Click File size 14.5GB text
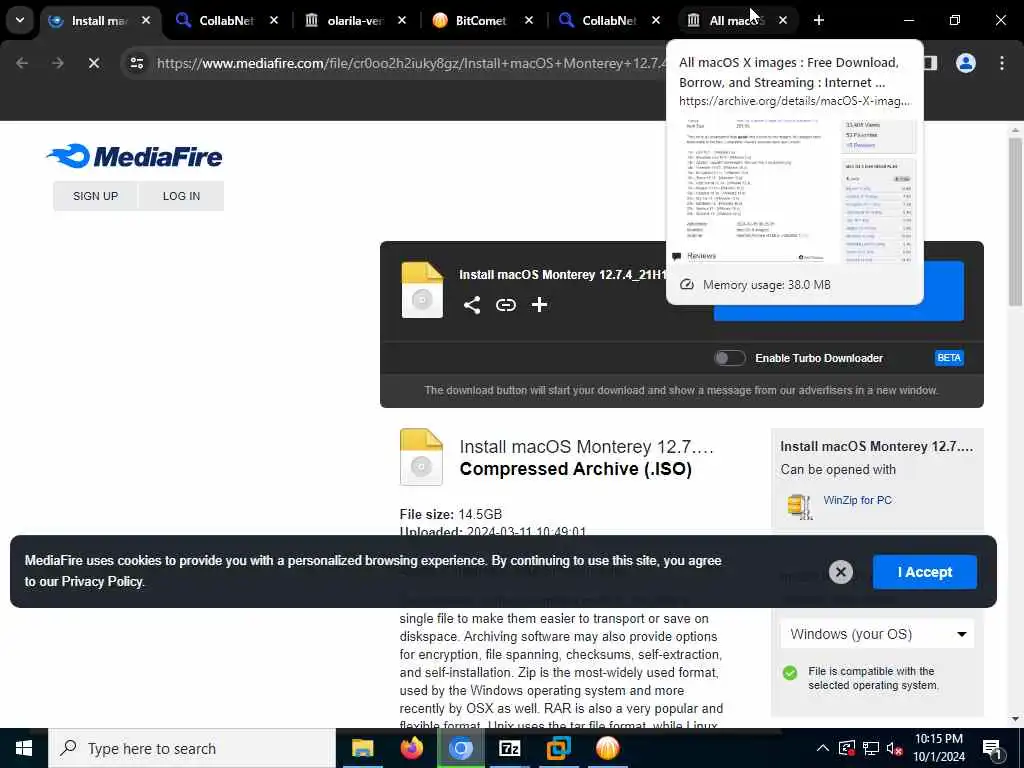The height and width of the screenshot is (768, 1024). pyautogui.click(x=451, y=515)
